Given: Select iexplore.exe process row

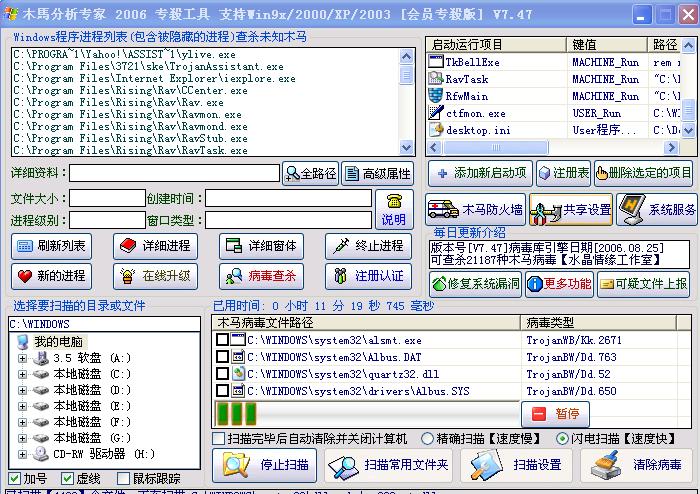Looking at the screenshot, I should tap(154, 79).
